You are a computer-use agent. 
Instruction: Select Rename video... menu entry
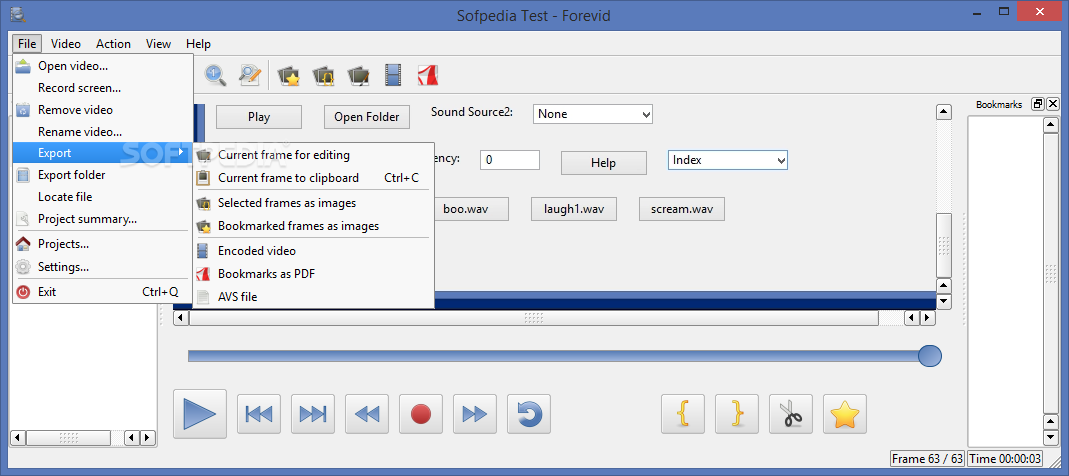point(102,132)
